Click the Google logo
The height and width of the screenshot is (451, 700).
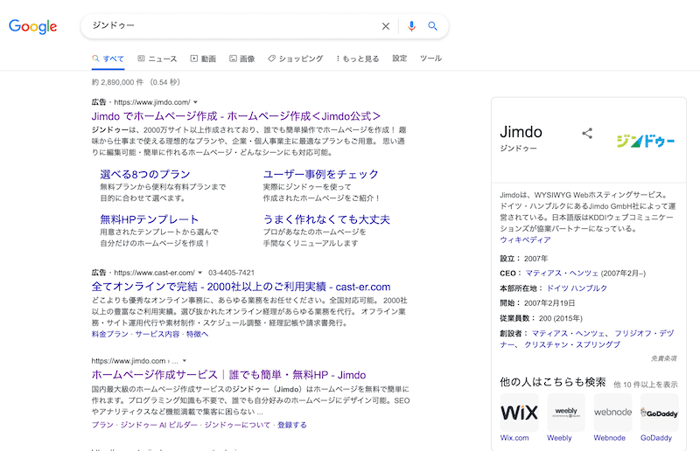(x=33, y=26)
